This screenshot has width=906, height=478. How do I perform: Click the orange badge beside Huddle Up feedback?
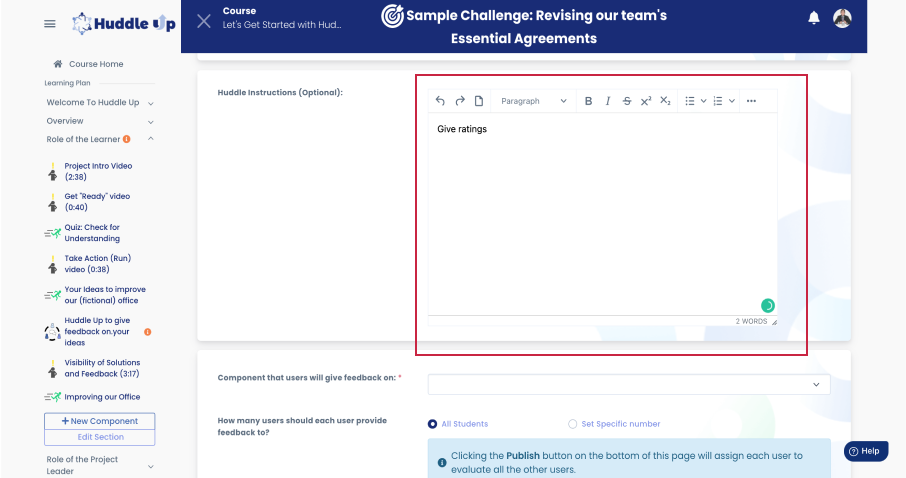pyautogui.click(x=148, y=332)
